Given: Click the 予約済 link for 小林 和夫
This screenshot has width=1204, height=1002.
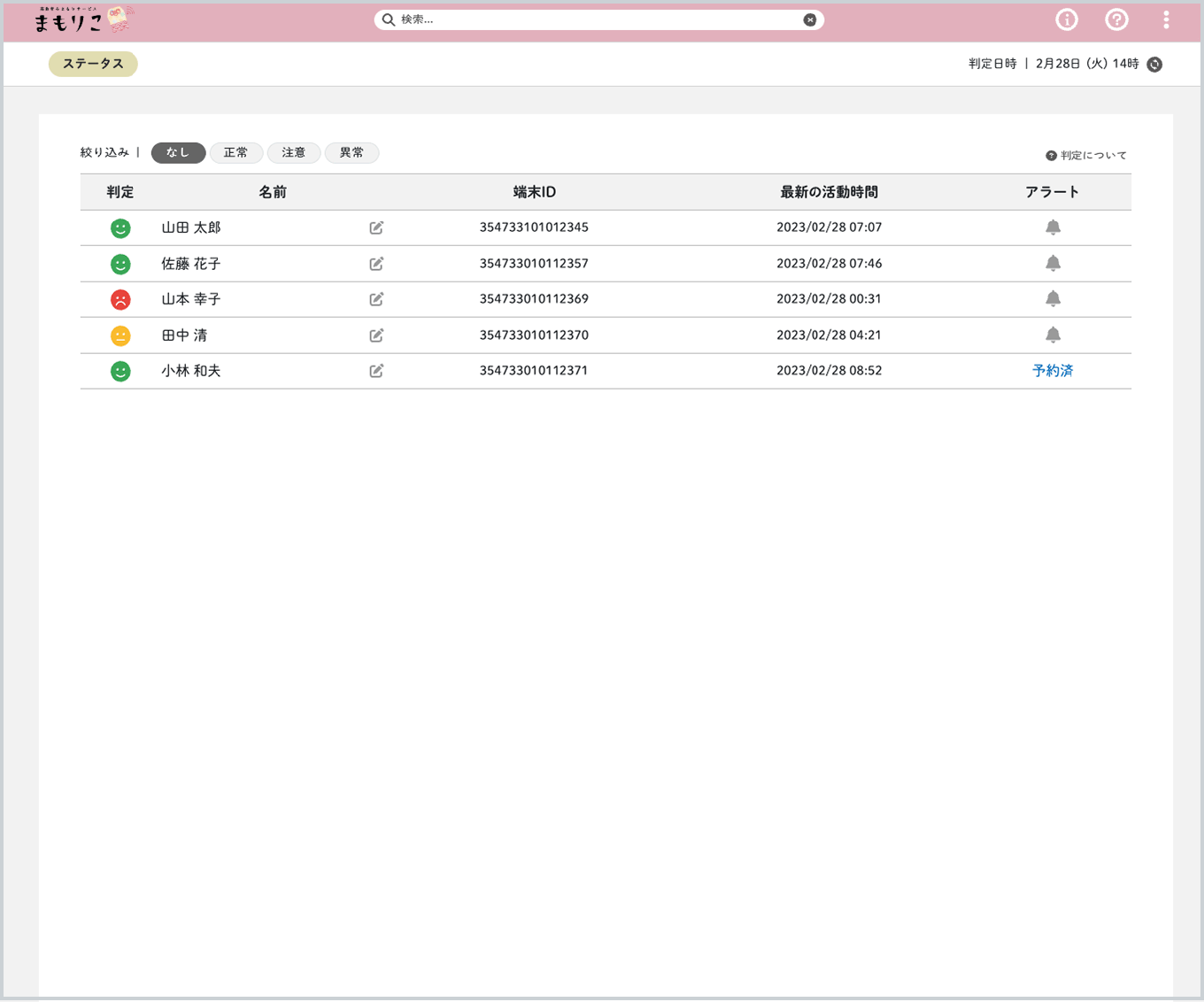Looking at the screenshot, I should pyautogui.click(x=1053, y=371).
